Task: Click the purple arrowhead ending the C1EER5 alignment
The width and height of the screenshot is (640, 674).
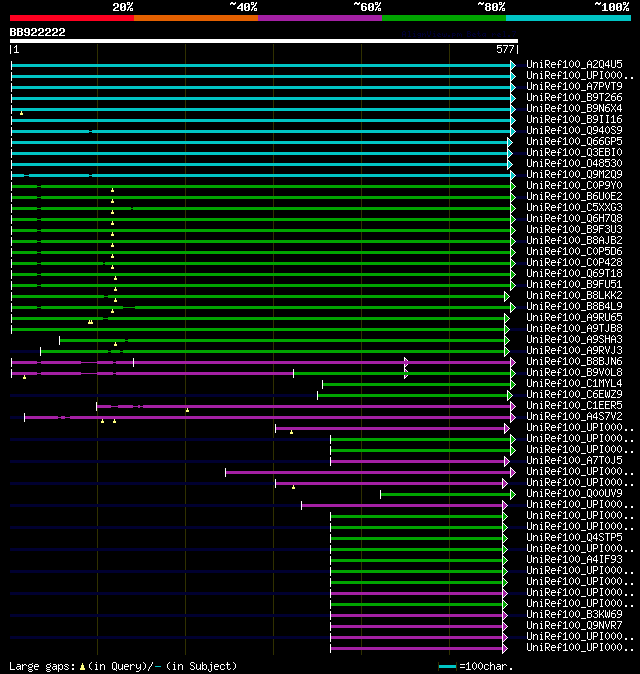Action: pyautogui.click(x=513, y=406)
